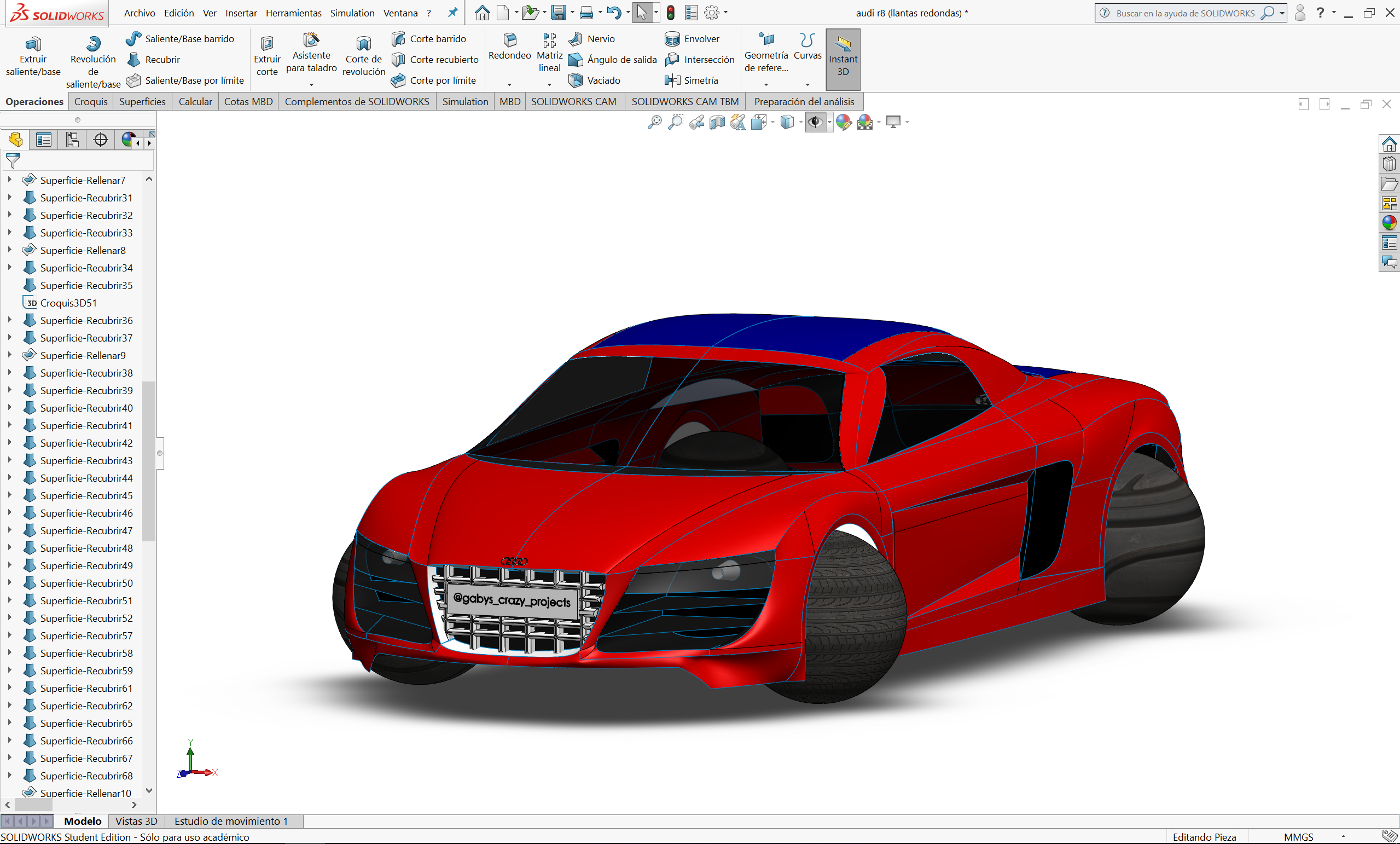Viewport: 1400px width, 844px height.
Task: Switch to the Calcular tab
Action: pyautogui.click(x=195, y=102)
